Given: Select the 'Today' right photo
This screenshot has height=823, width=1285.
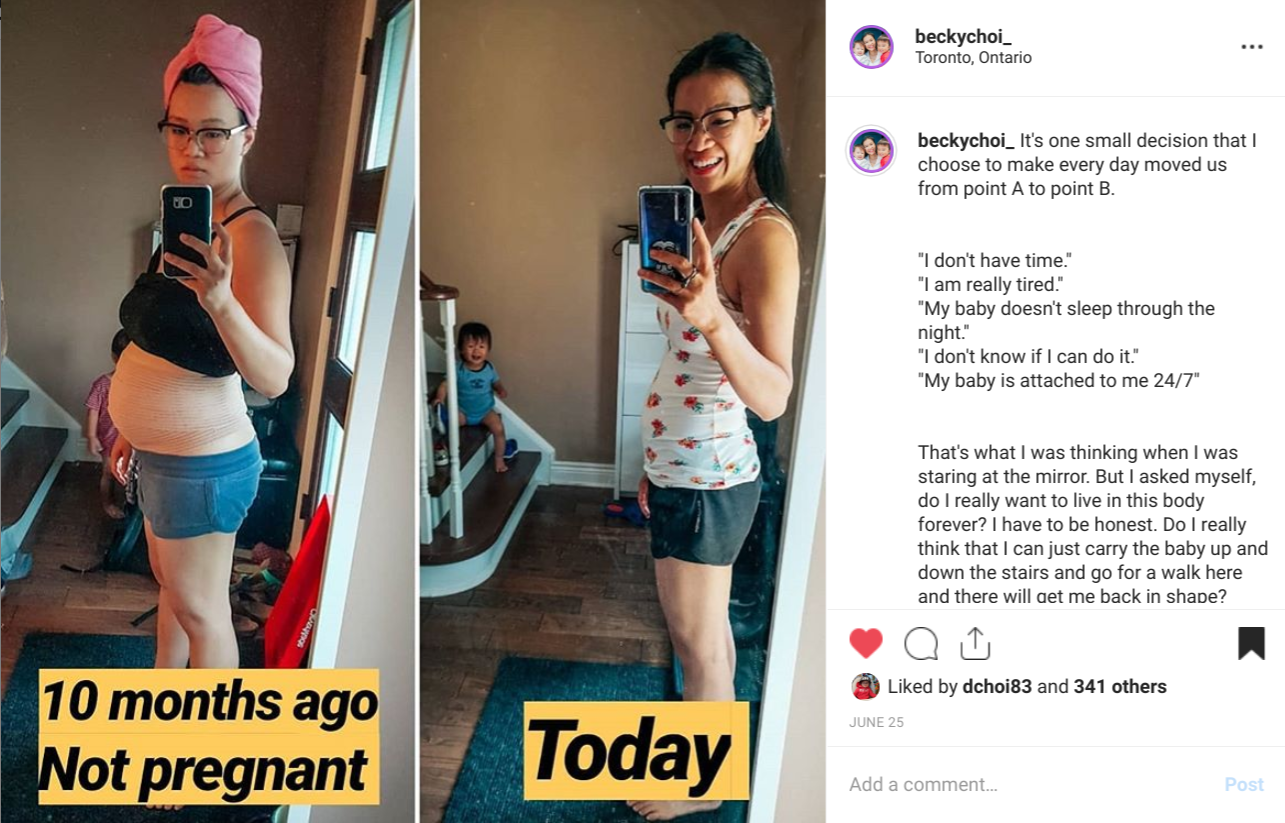Looking at the screenshot, I should [x=623, y=411].
